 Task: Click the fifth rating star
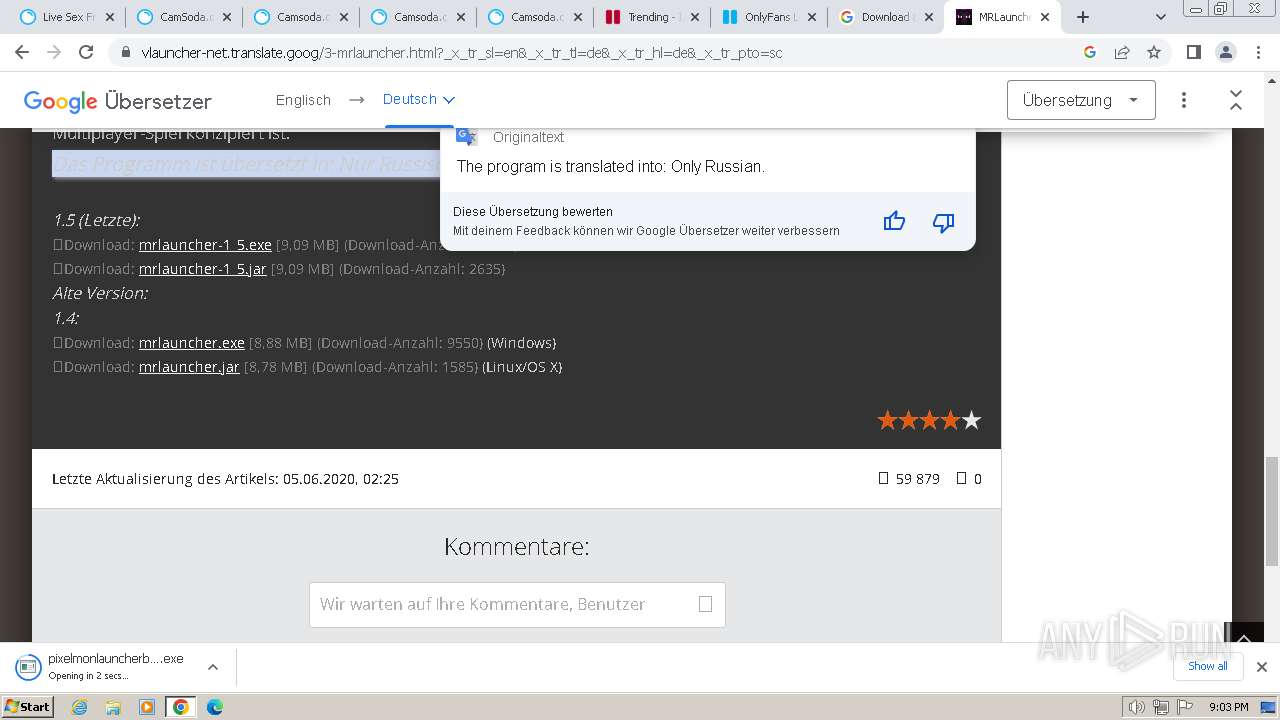(x=971, y=420)
